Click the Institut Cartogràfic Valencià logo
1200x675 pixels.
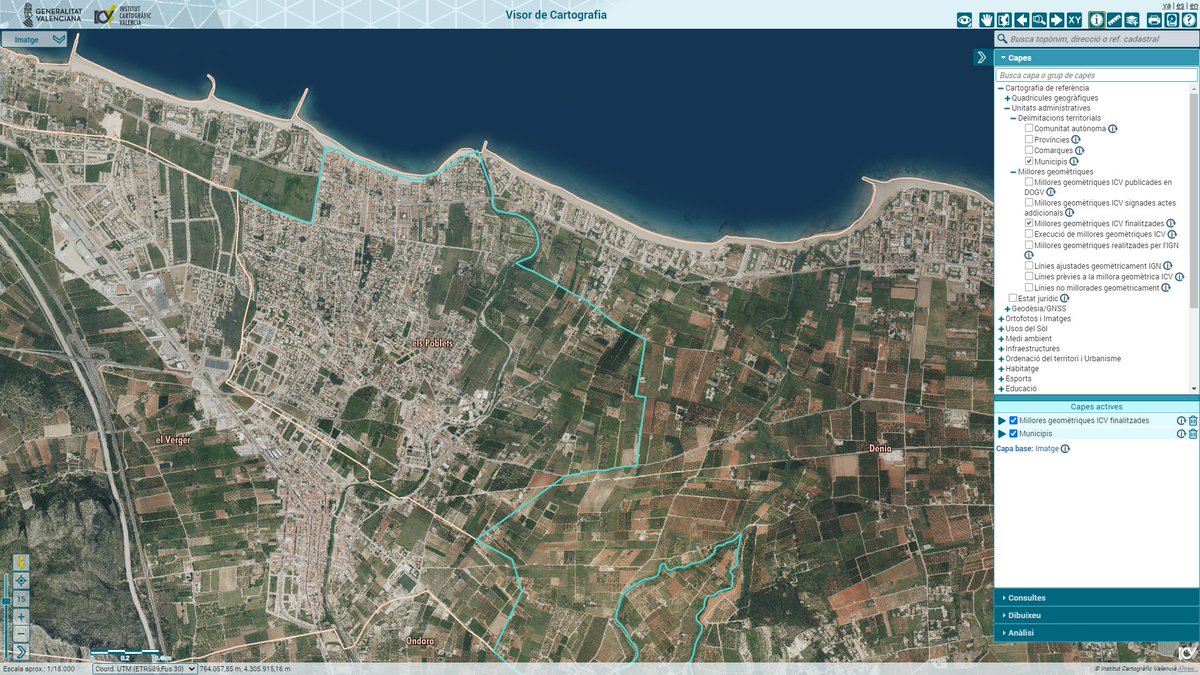(x=120, y=14)
